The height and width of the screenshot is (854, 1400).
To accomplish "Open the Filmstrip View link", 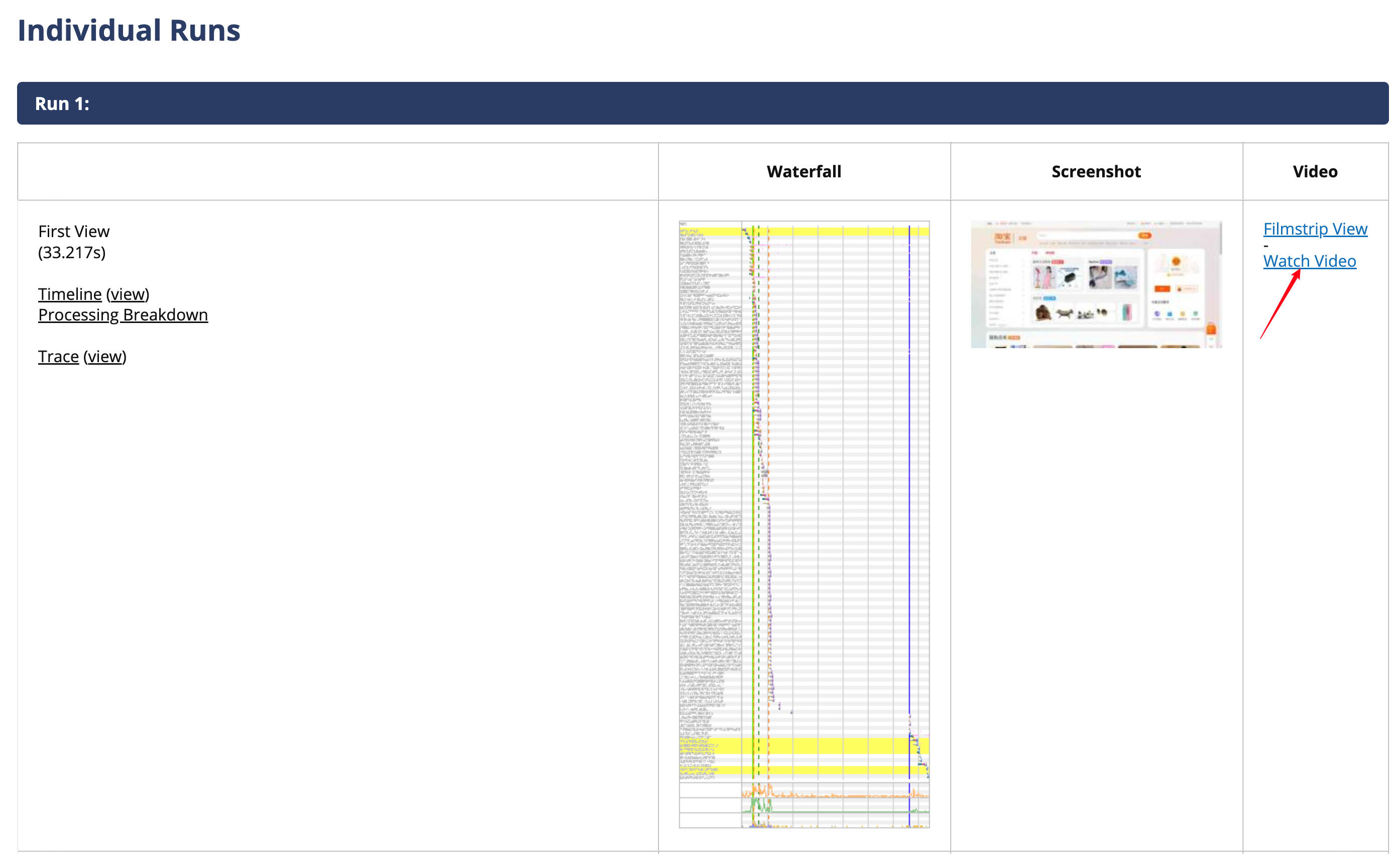I will click(1315, 229).
